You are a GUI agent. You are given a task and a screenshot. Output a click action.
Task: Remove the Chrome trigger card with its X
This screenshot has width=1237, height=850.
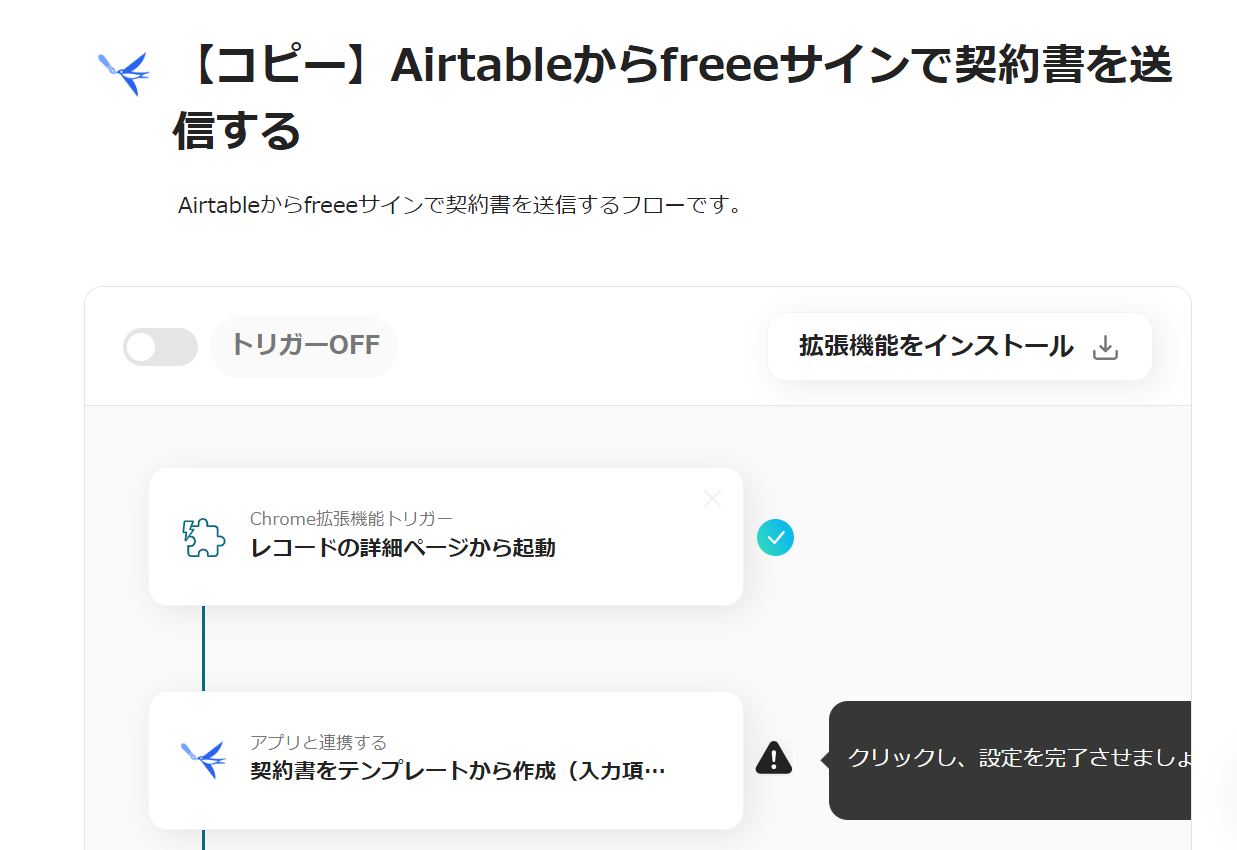[x=712, y=498]
